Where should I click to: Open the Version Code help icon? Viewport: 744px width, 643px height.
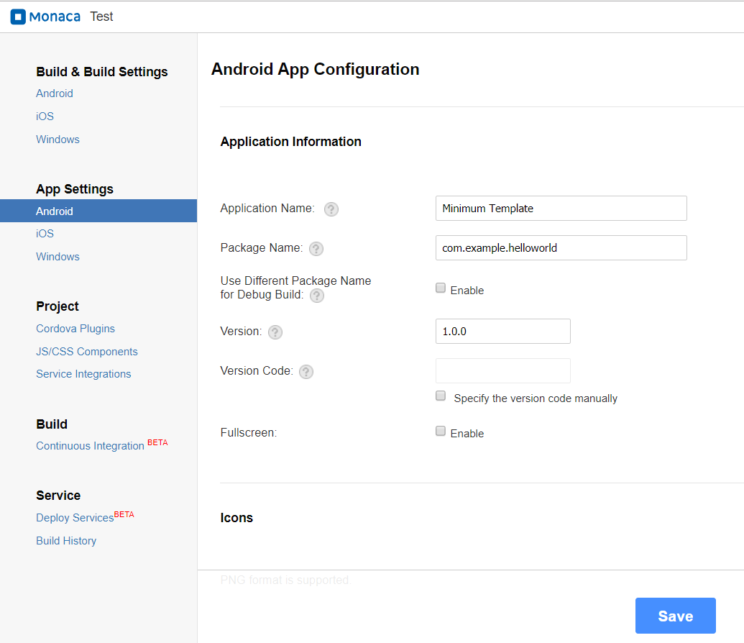click(x=306, y=372)
